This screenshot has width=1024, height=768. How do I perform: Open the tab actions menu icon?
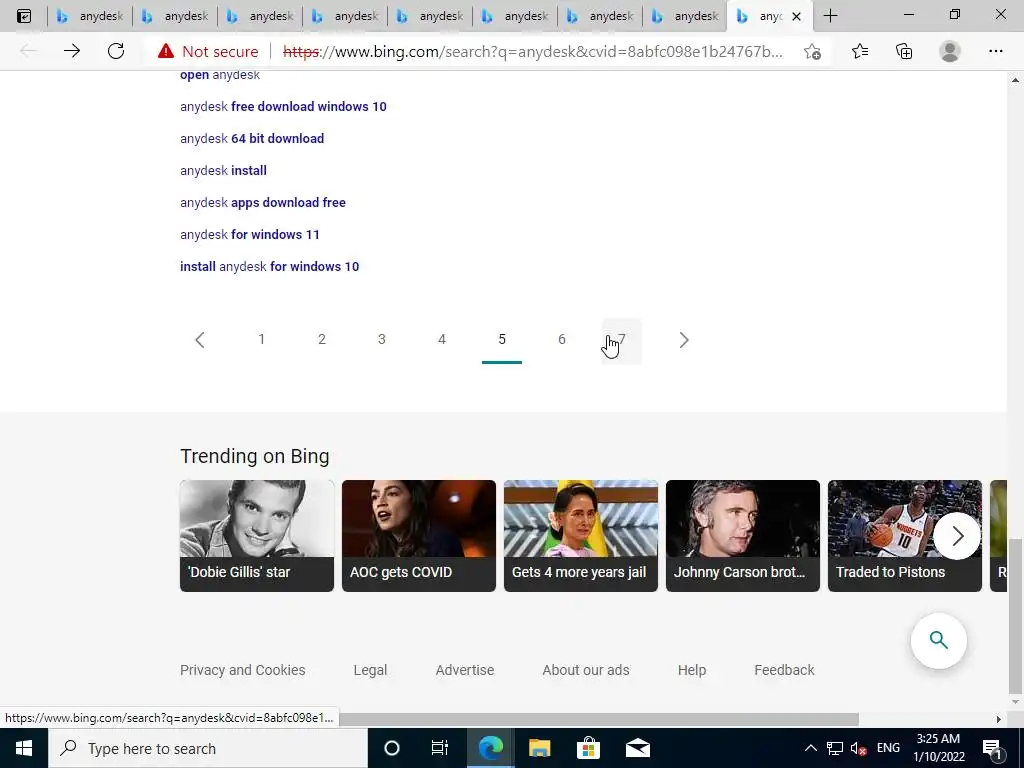tap(24, 16)
